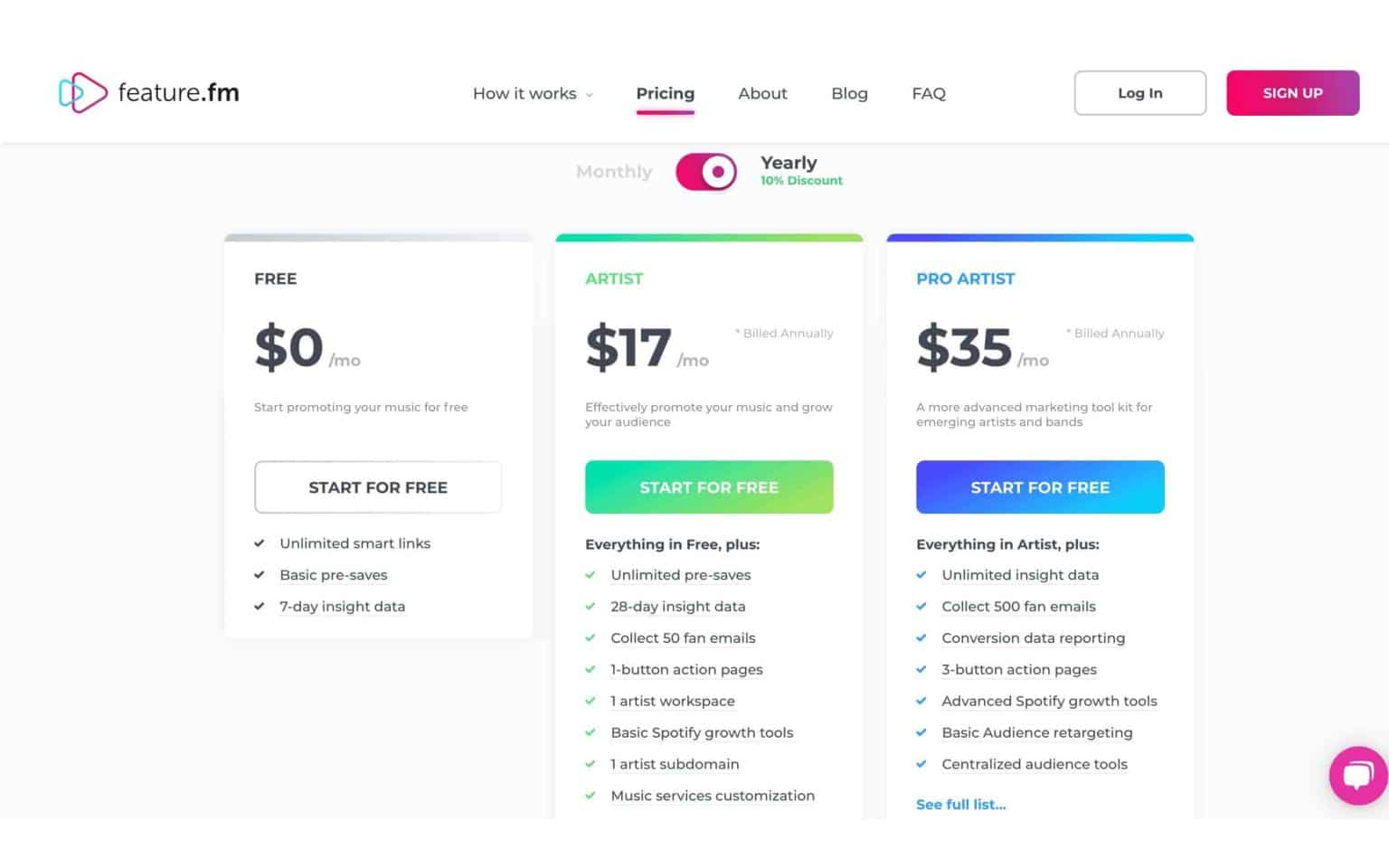The width and height of the screenshot is (1389, 868).
Task: Open the Collect 500 fan emails link
Action: click(x=1019, y=607)
